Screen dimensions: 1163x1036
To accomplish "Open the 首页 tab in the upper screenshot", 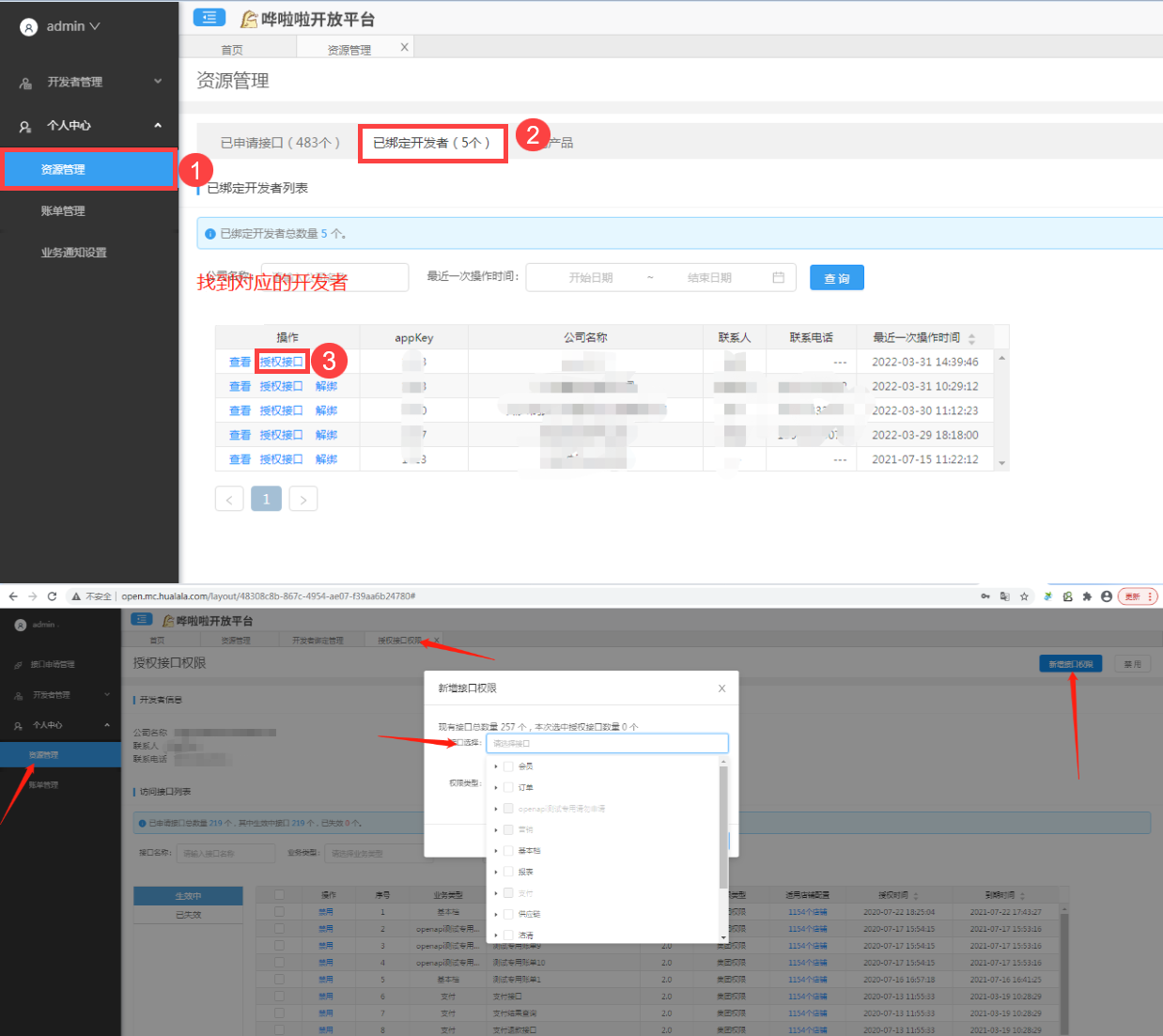I will [x=232, y=50].
